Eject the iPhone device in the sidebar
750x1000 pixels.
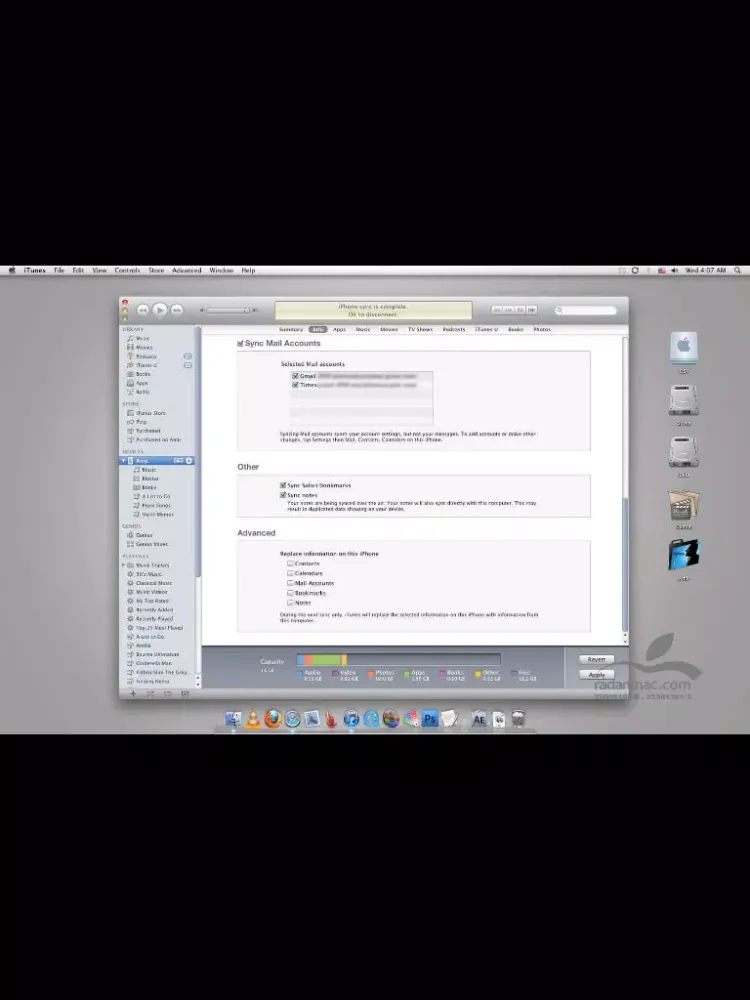189,460
